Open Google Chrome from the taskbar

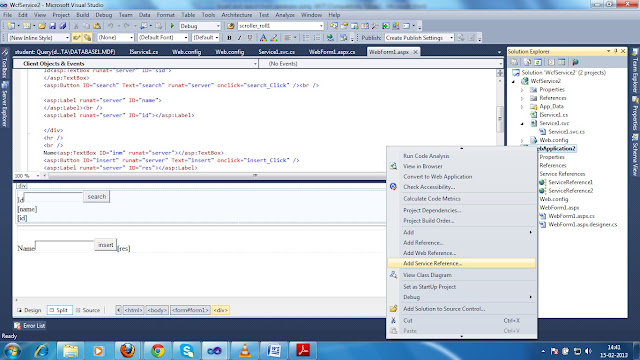[x=158, y=351]
